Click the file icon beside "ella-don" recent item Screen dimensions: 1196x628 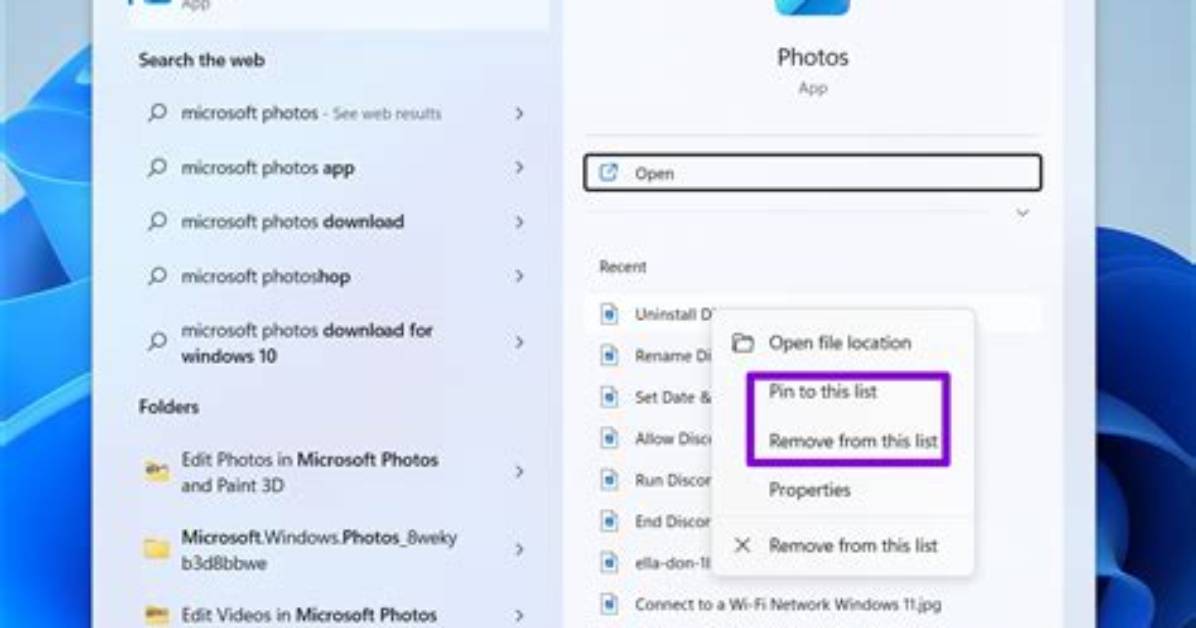[609, 562]
